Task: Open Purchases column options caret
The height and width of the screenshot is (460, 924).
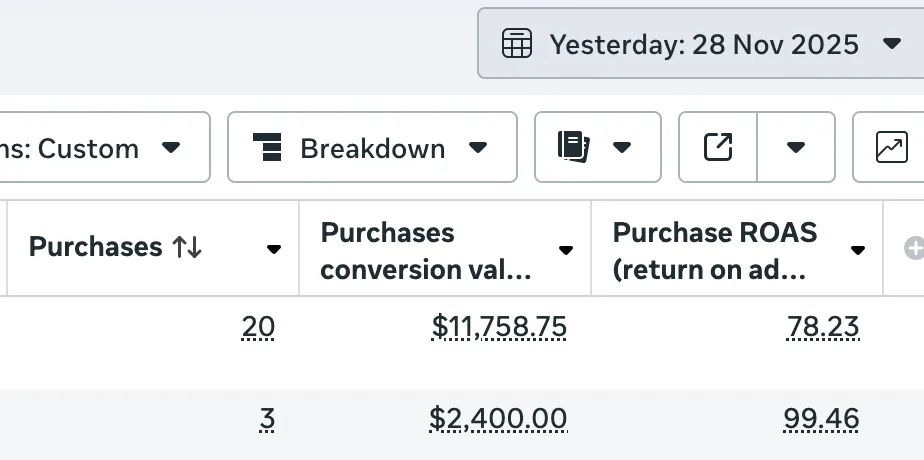Action: coord(274,250)
